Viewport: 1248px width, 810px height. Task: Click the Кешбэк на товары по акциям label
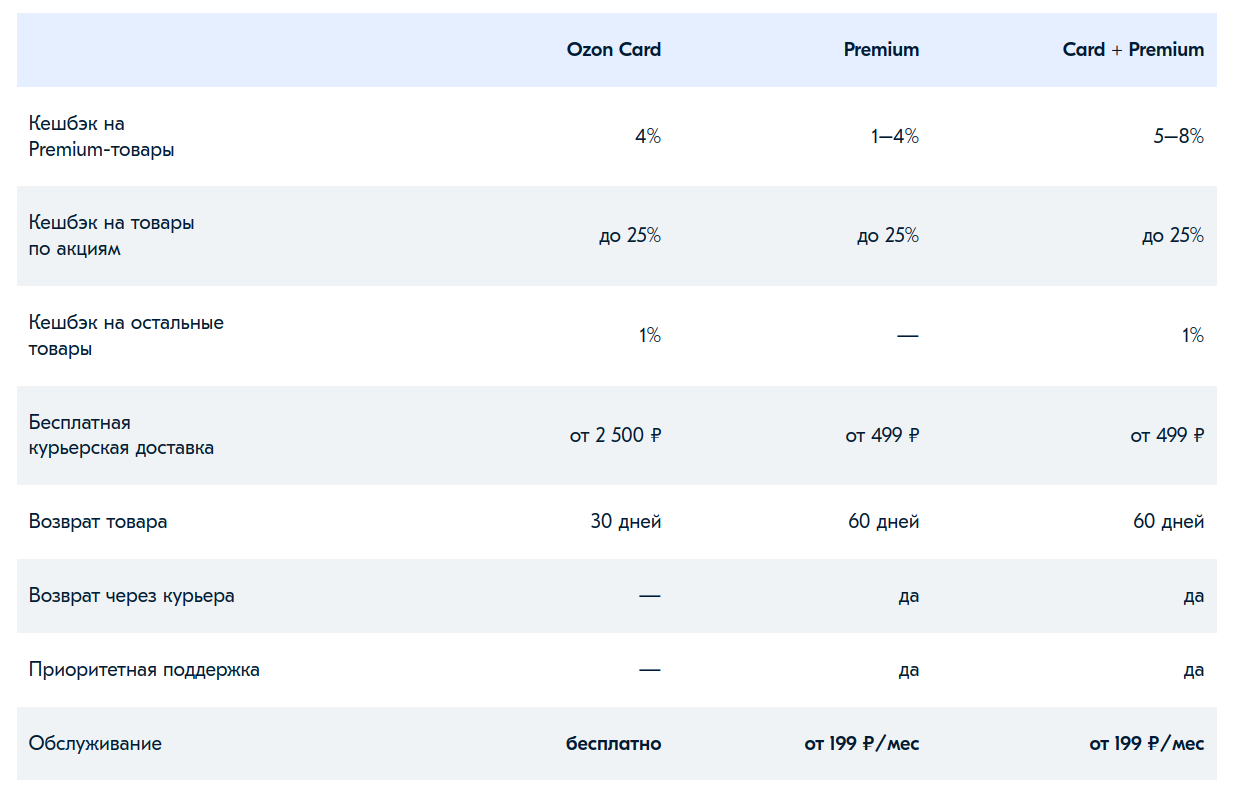point(112,236)
